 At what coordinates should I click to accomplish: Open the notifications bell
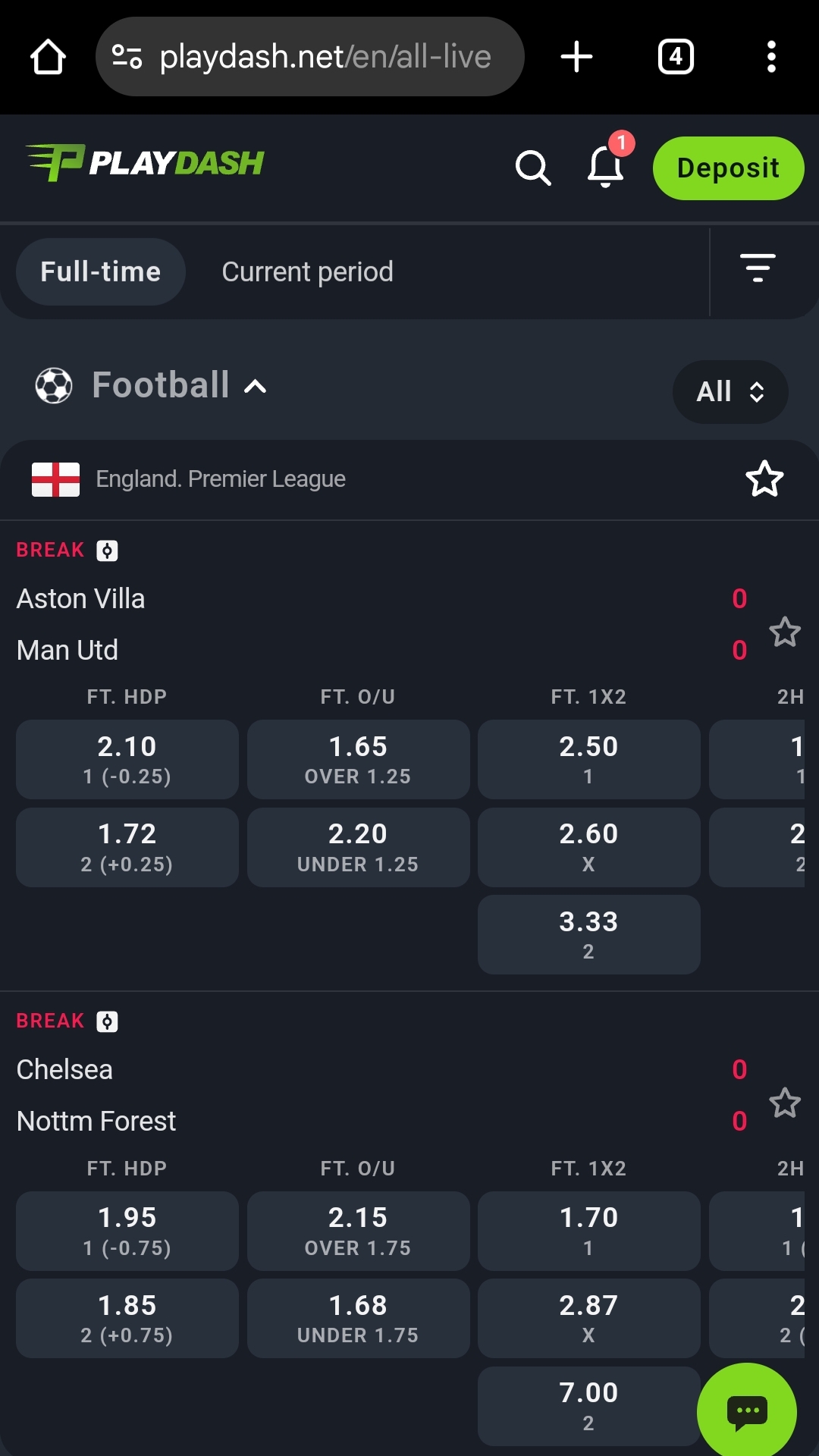[x=605, y=166]
